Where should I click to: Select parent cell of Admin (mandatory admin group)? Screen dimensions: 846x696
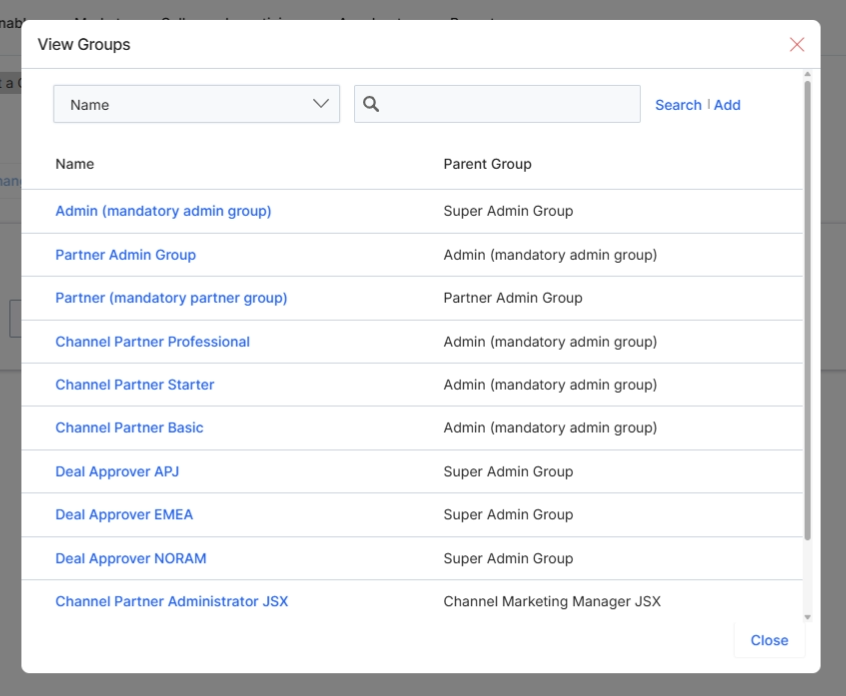tap(508, 211)
